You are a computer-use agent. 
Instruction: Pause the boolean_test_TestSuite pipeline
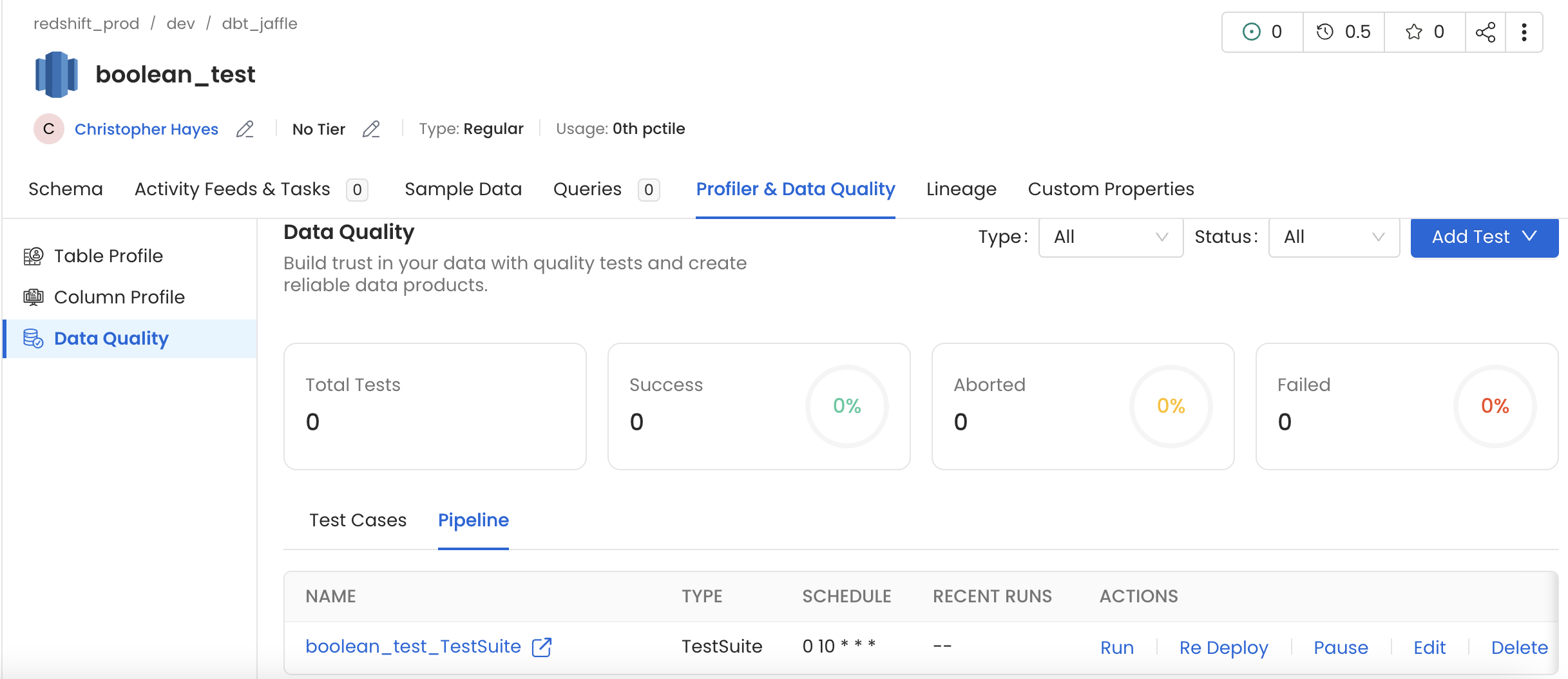coord(1341,647)
